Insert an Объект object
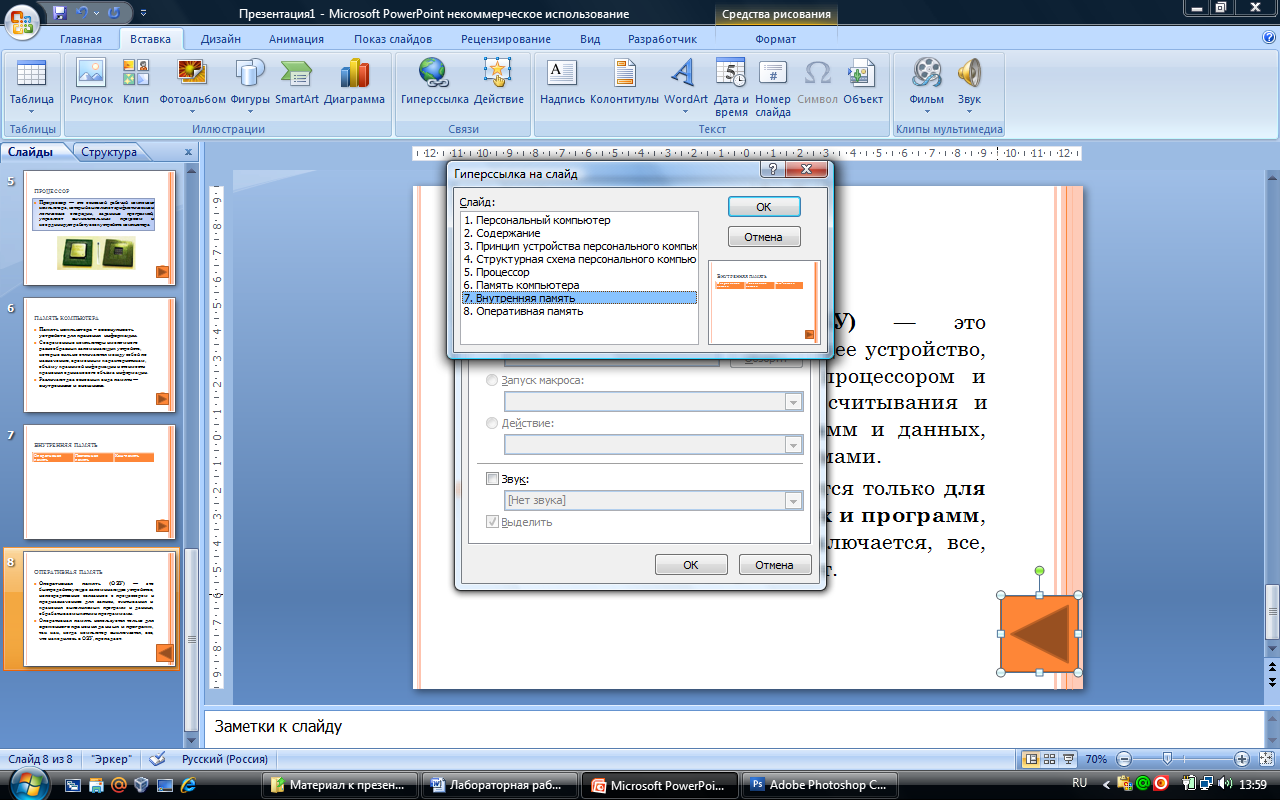The width and height of the screenshot is (1280, 800). pos(863,82)
